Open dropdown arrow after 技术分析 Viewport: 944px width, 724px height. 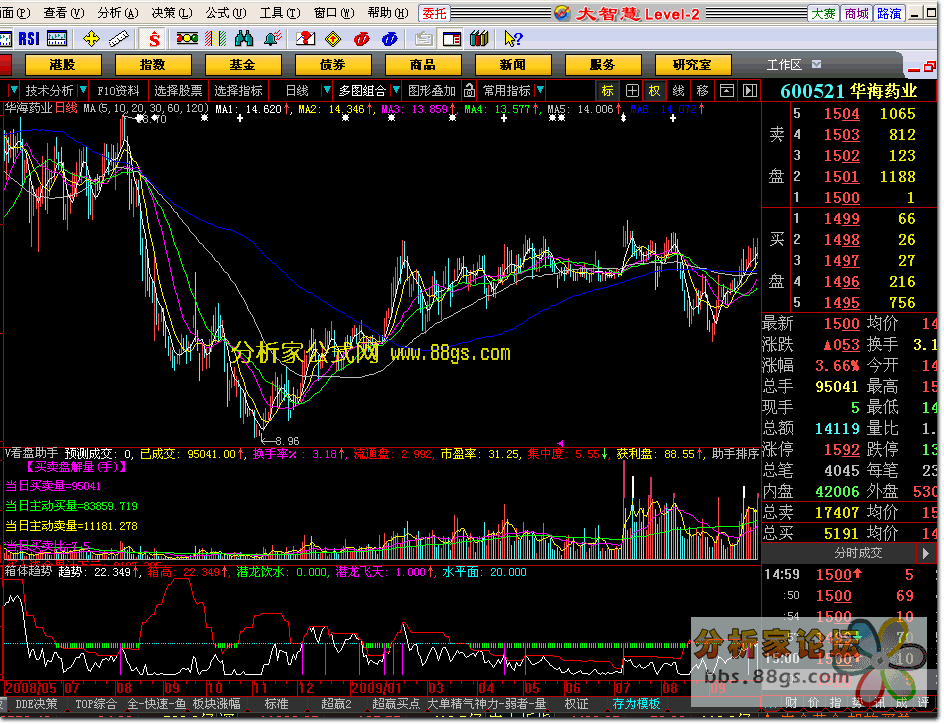point(82,90)
